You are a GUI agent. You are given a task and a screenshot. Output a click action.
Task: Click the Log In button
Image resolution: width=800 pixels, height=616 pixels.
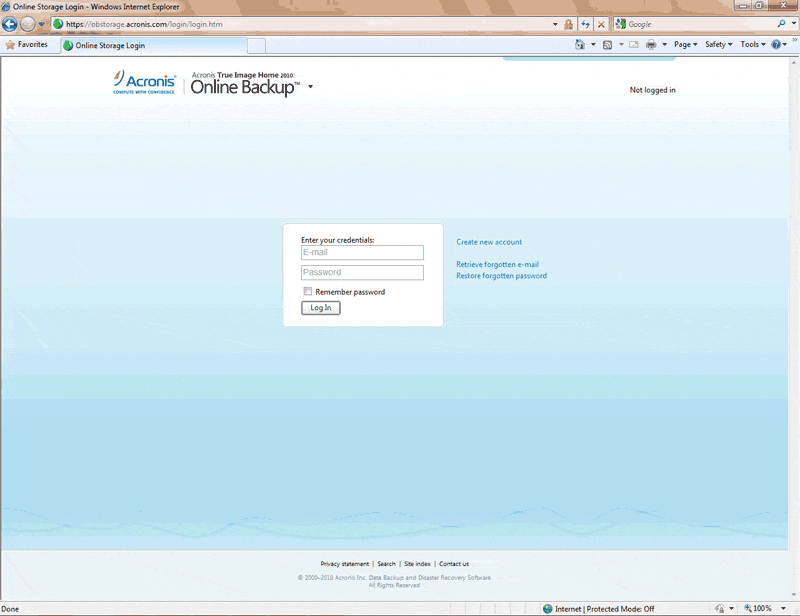[x=320, y=308]
